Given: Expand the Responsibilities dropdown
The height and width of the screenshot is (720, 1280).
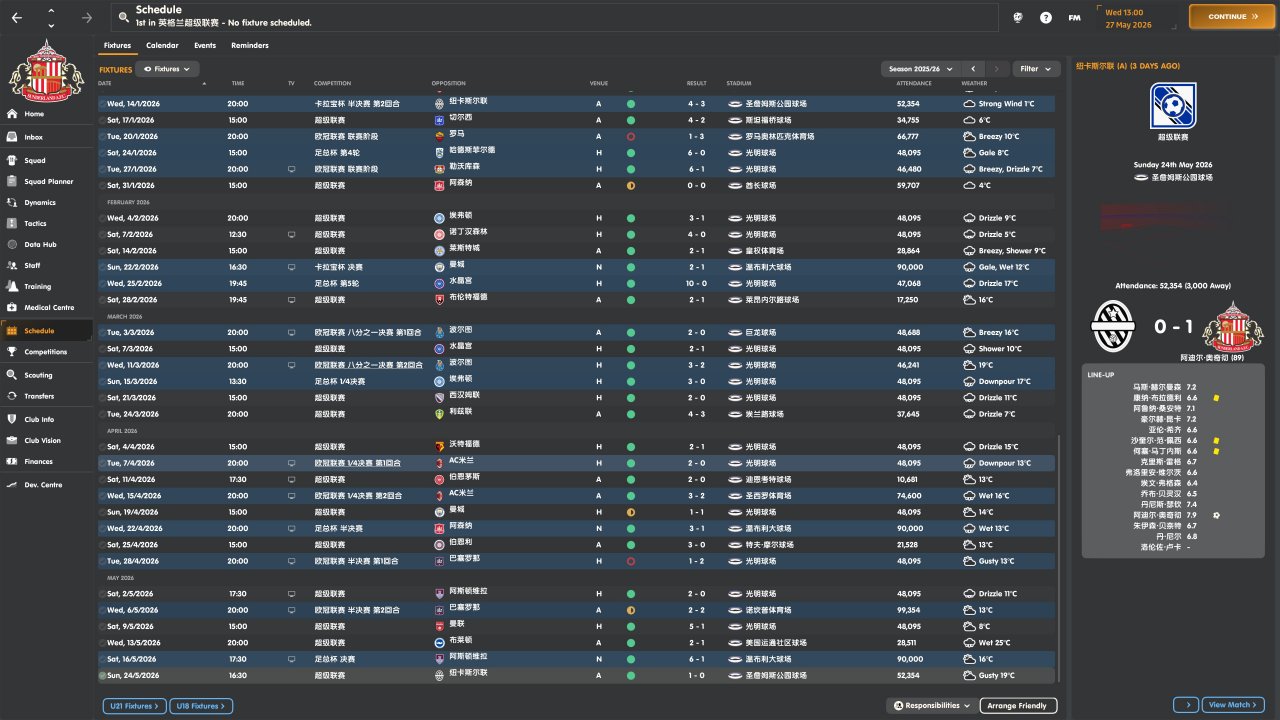Looking at the screenshot, I should (930, 706).
